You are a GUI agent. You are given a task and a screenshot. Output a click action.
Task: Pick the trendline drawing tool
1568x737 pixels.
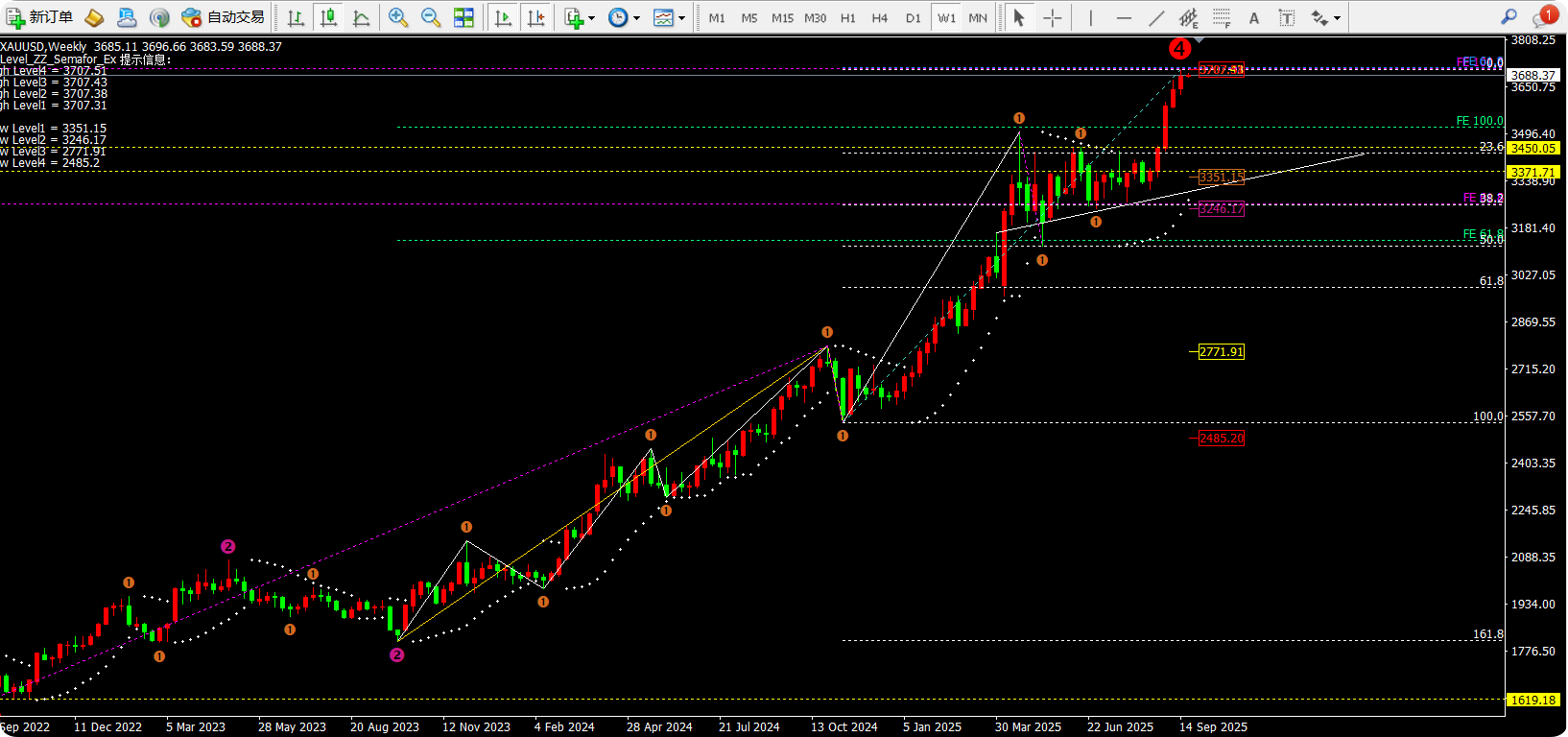[1156, 17]
